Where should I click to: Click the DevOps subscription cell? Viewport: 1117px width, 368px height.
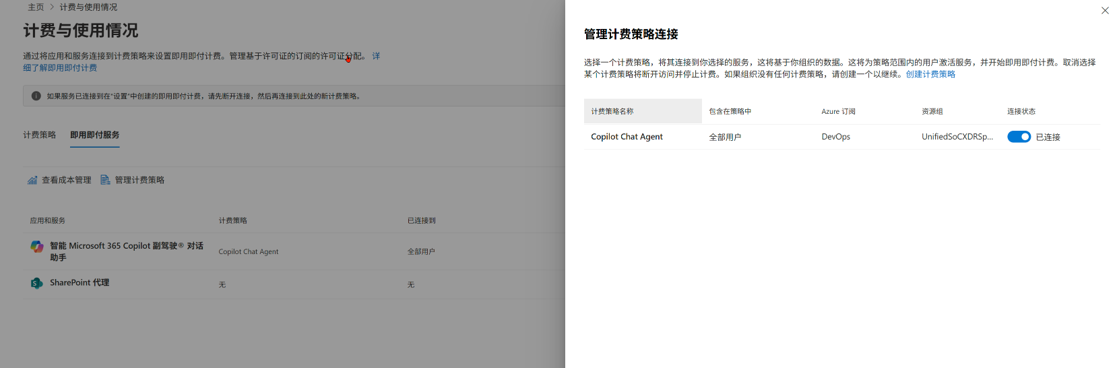coord(836,137)
